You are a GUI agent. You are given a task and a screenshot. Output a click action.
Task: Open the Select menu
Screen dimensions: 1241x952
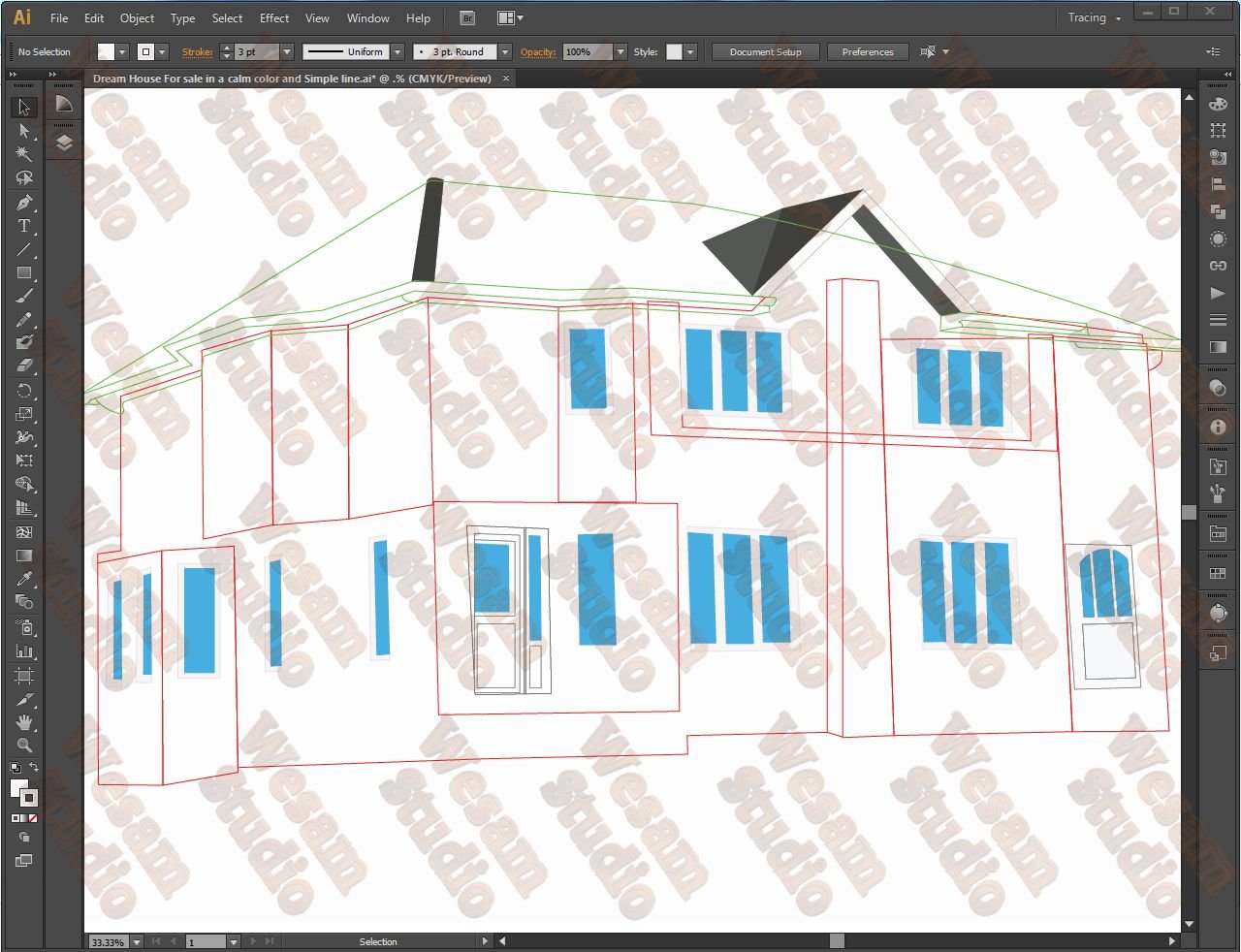pyautogui.click(x=227, y=17)
